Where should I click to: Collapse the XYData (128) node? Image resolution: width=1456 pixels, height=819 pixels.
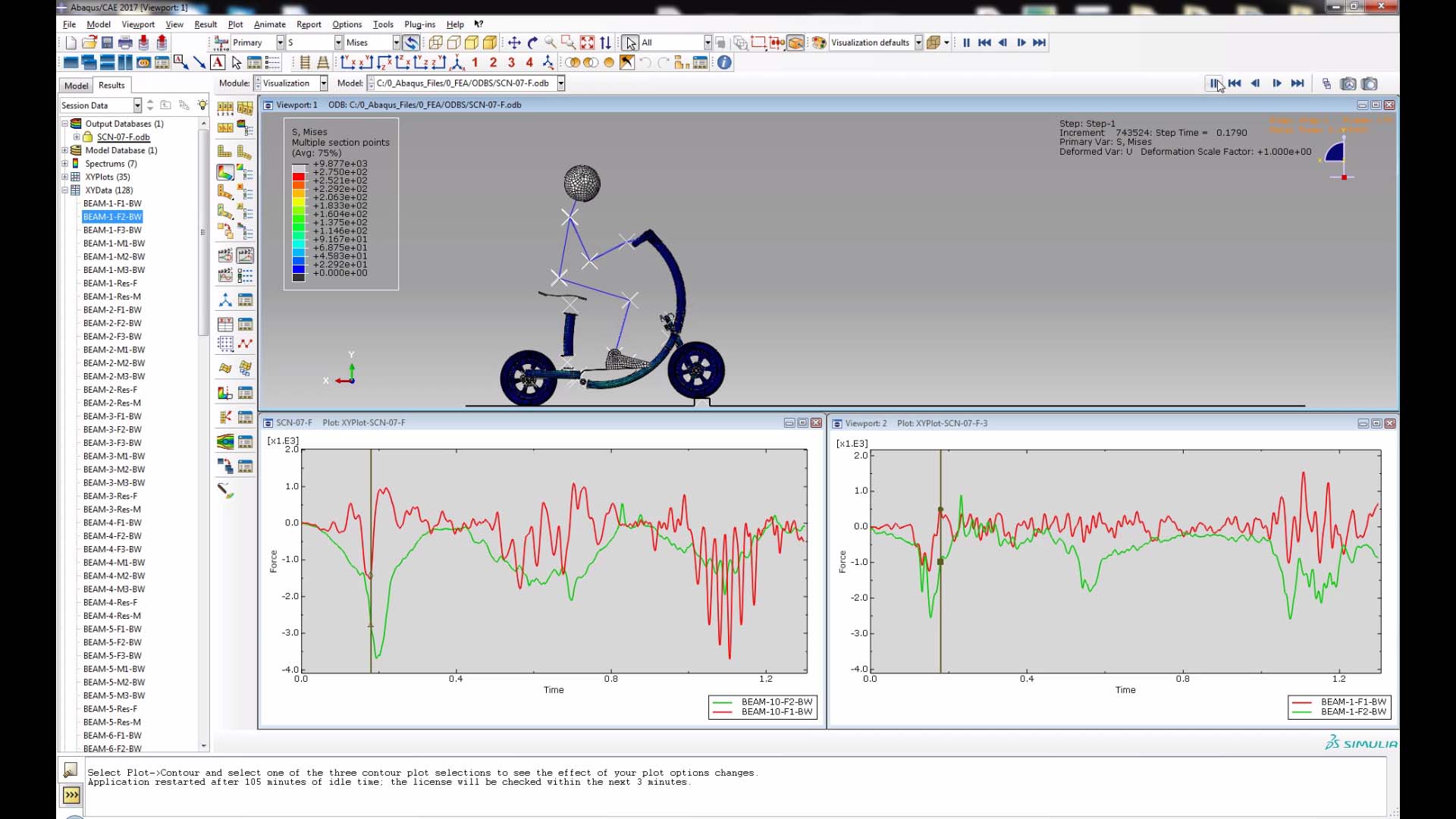pos(65,190)
